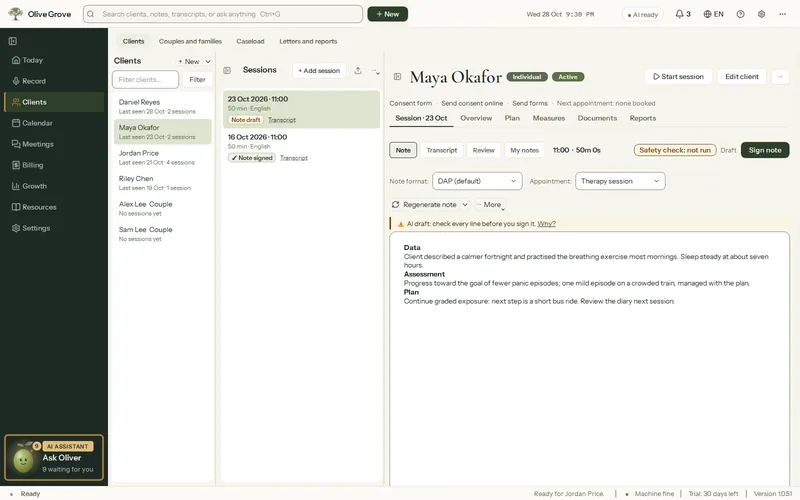Select the Note view toggle
Screen dimensions: 800x500
pos(403,150)
